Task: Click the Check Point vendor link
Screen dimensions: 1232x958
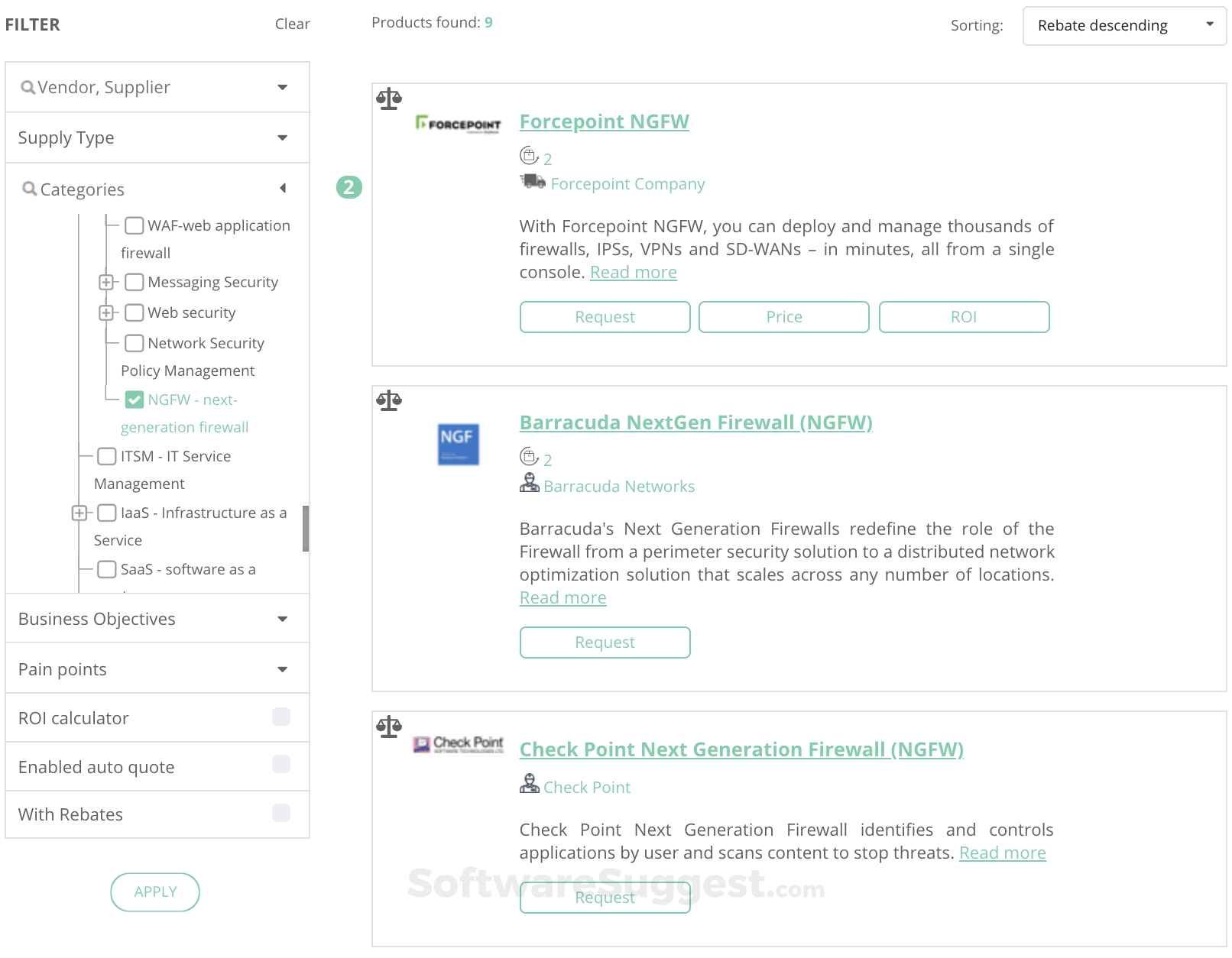Action: point(587,788)
